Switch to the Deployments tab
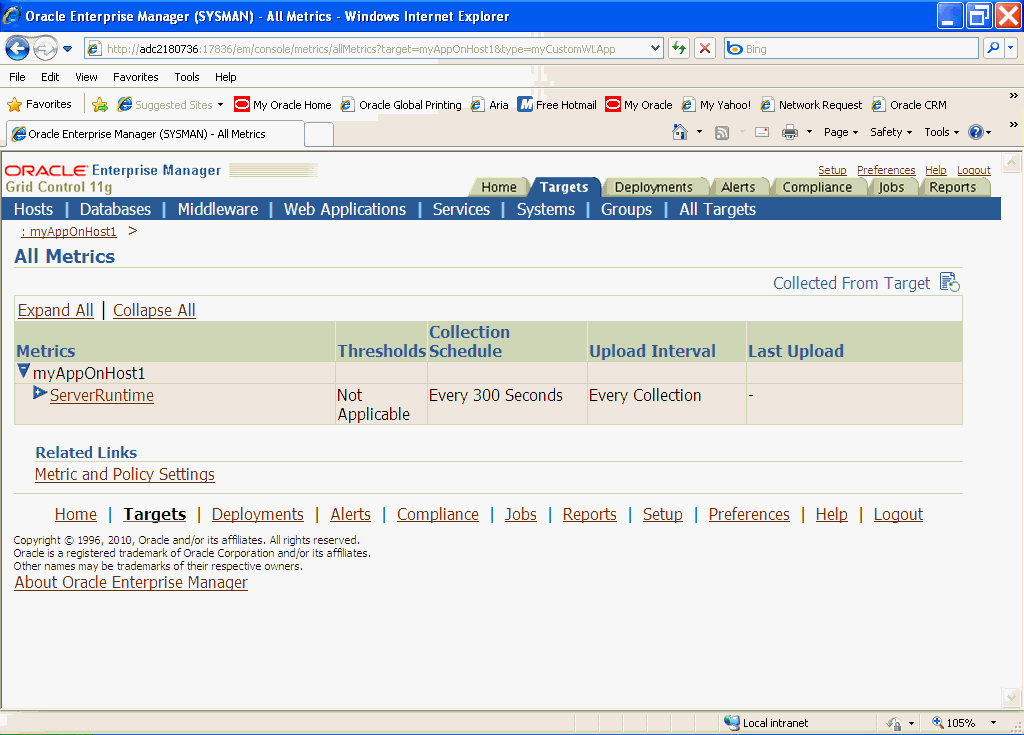This screenshot has height=735, width=1024. coord(654,187)
